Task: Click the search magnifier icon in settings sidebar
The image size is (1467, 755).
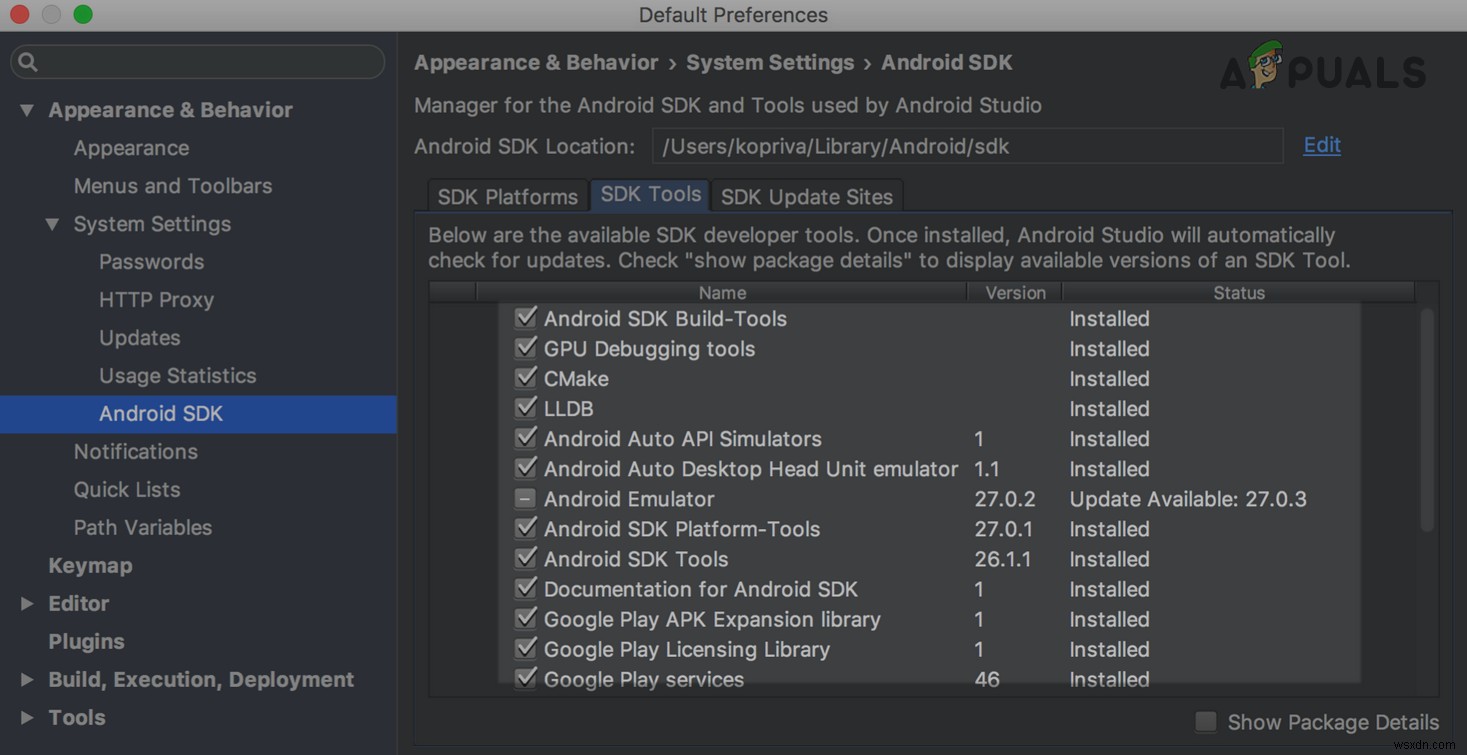Action: [26, 62]
